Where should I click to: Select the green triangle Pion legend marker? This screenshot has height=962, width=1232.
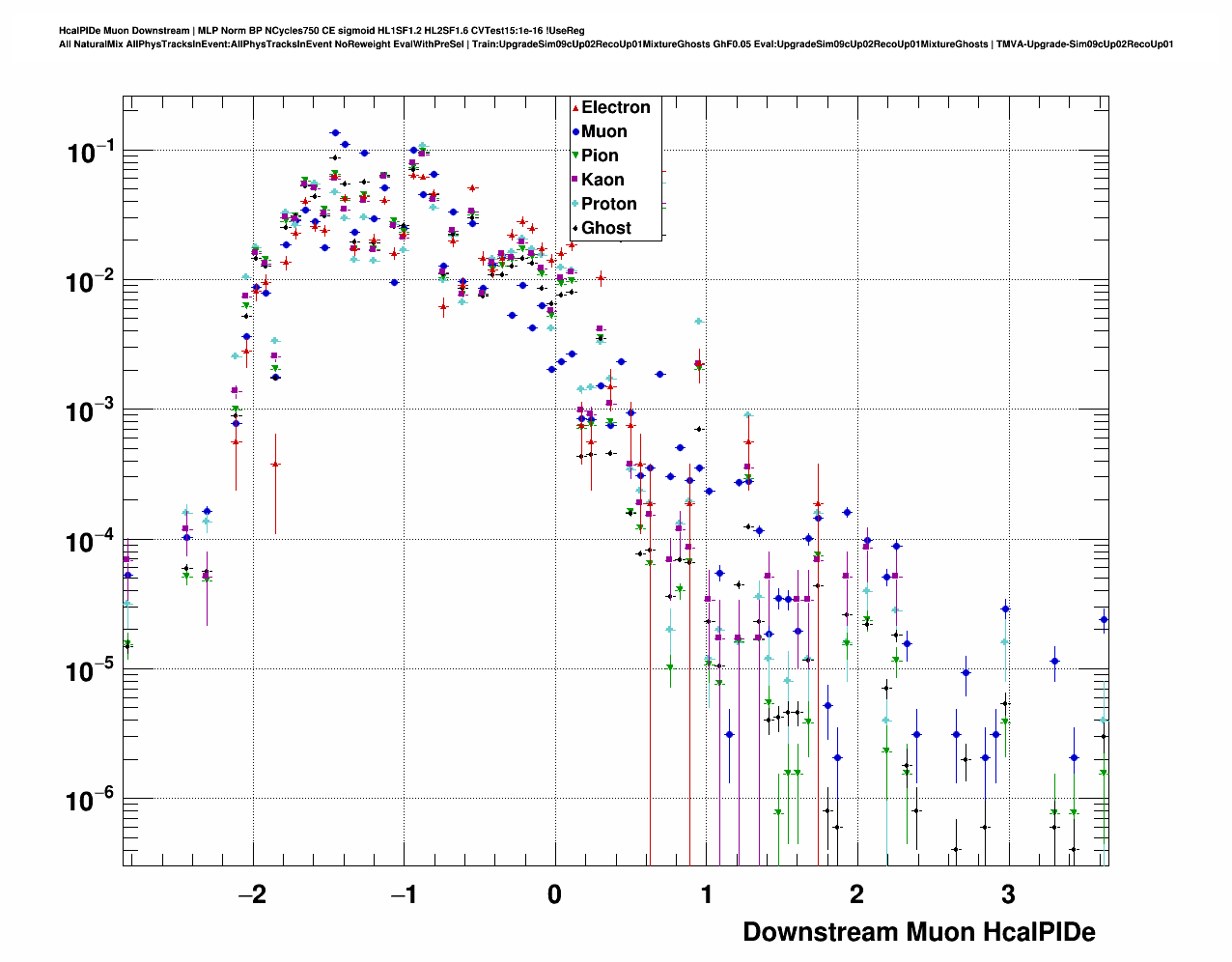click(x=575, y=156)
